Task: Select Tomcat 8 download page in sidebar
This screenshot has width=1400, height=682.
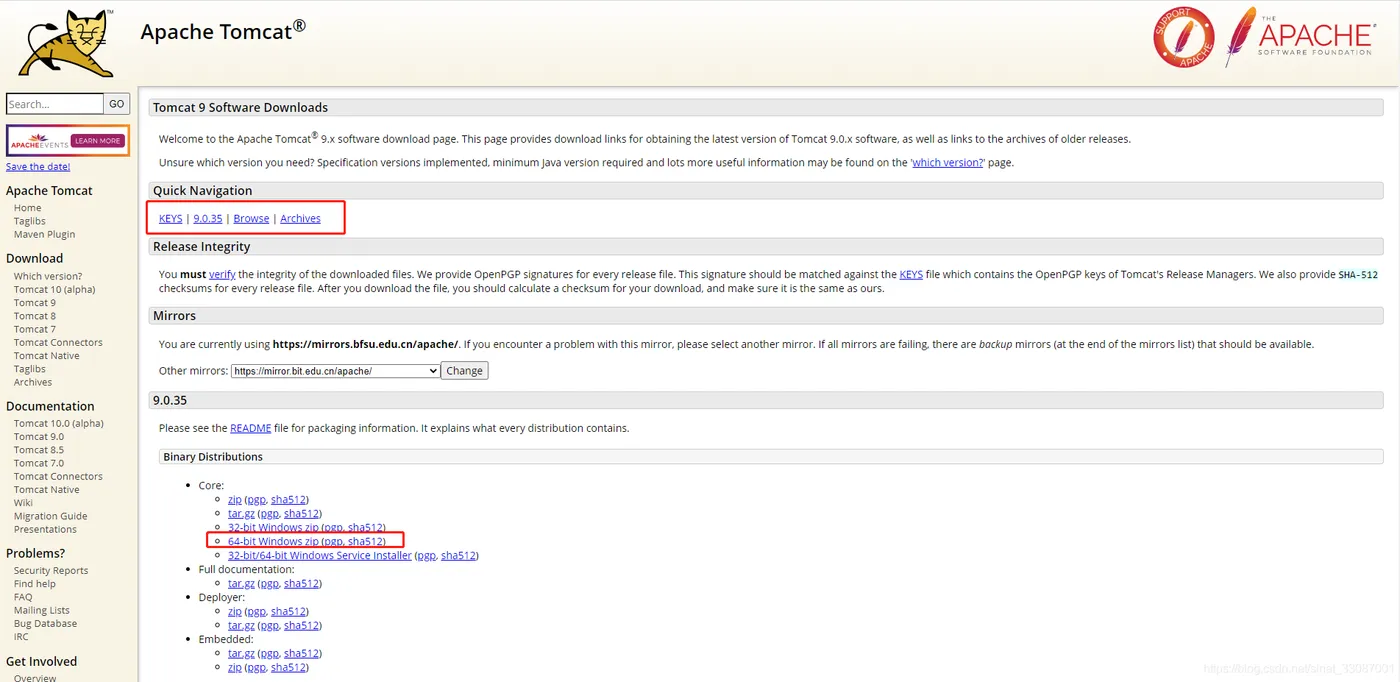Action: (35, 316)
